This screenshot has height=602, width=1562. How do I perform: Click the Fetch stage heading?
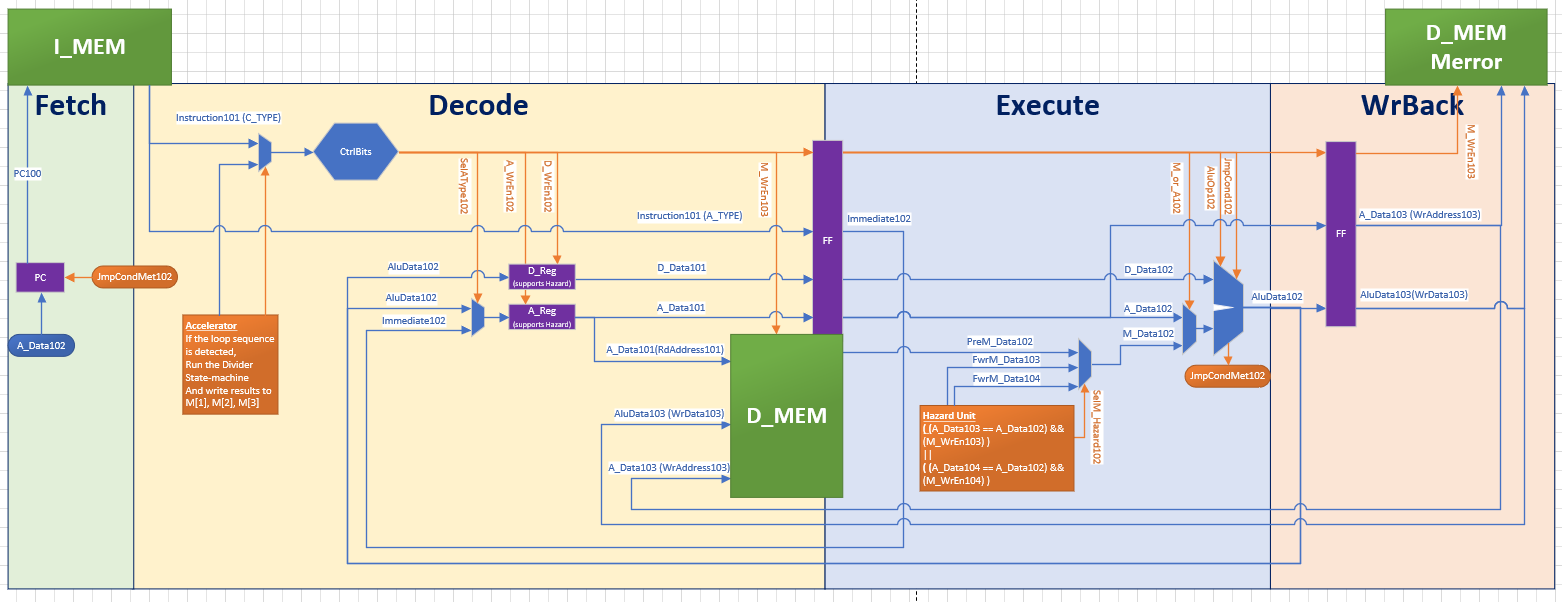pyautogui.click(x=70, y=105)
